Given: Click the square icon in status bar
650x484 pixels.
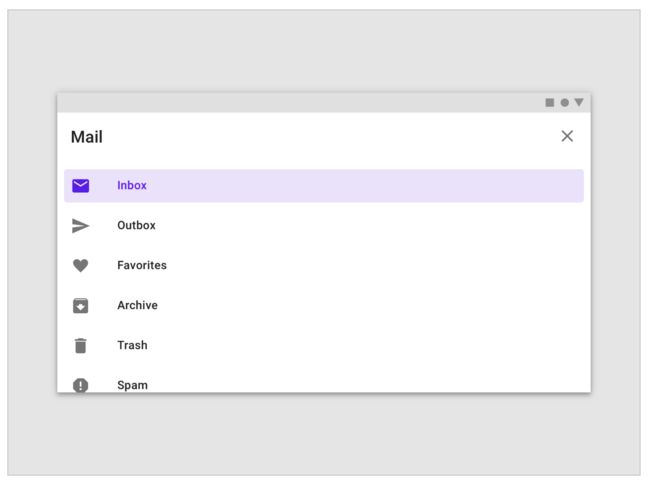Looking at the screenshot, I should pyautogui.click(x=550, y=102).
